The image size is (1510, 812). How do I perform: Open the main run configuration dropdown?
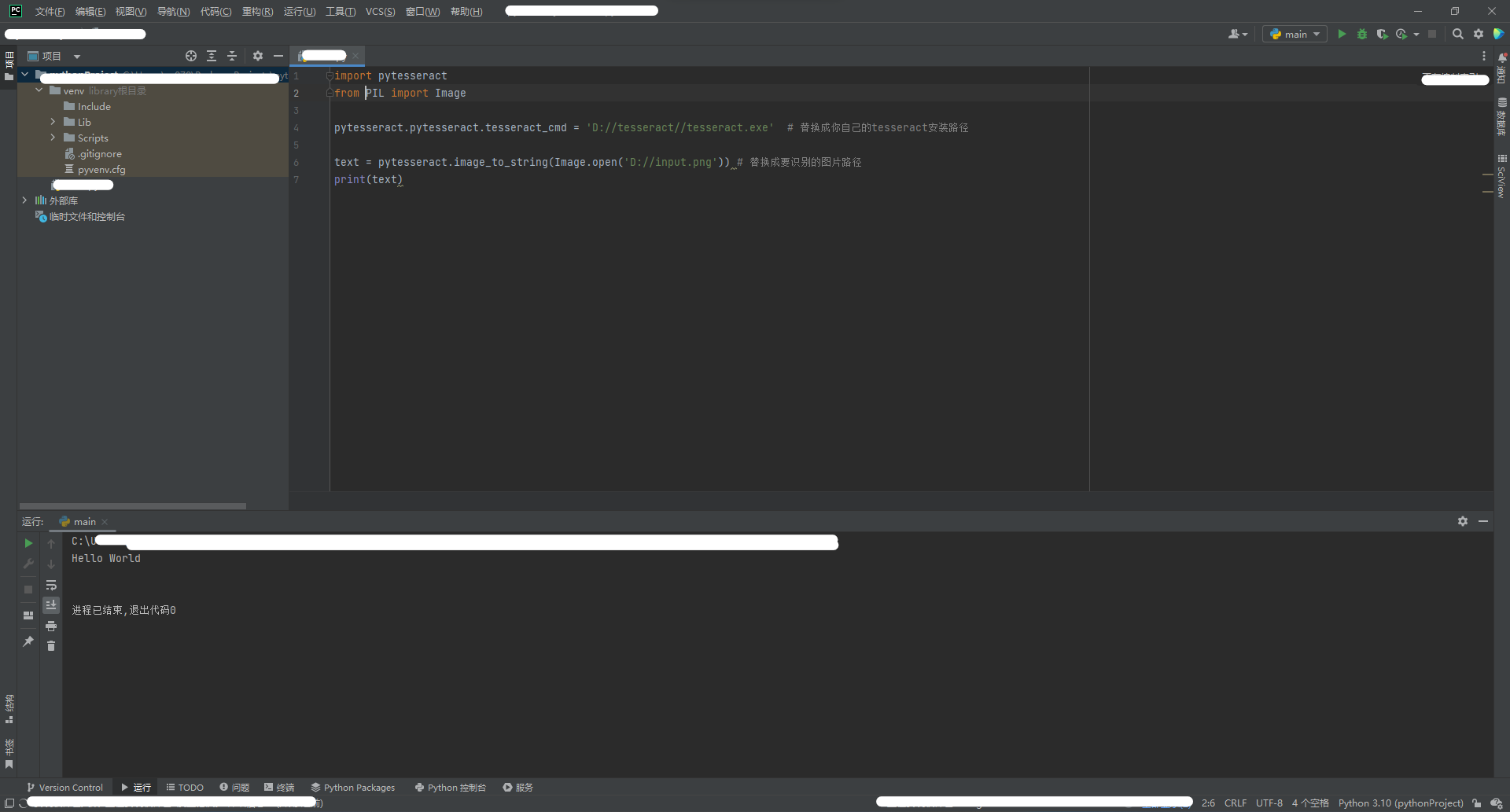pyautogui.click(x=1295, y=34)
